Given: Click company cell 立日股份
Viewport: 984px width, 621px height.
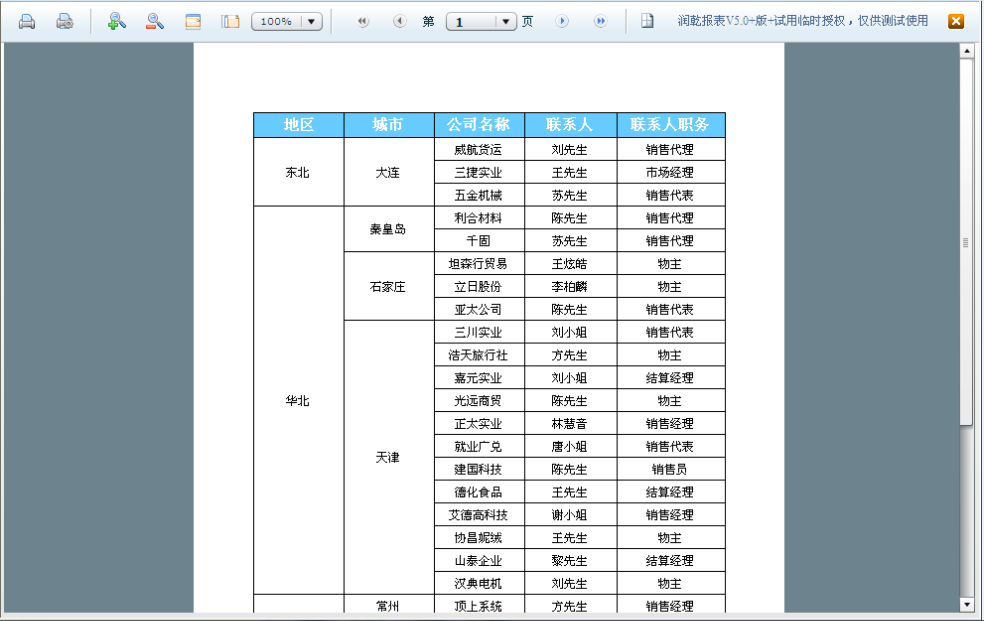Looking at the screenshot, I should (479, 287).
